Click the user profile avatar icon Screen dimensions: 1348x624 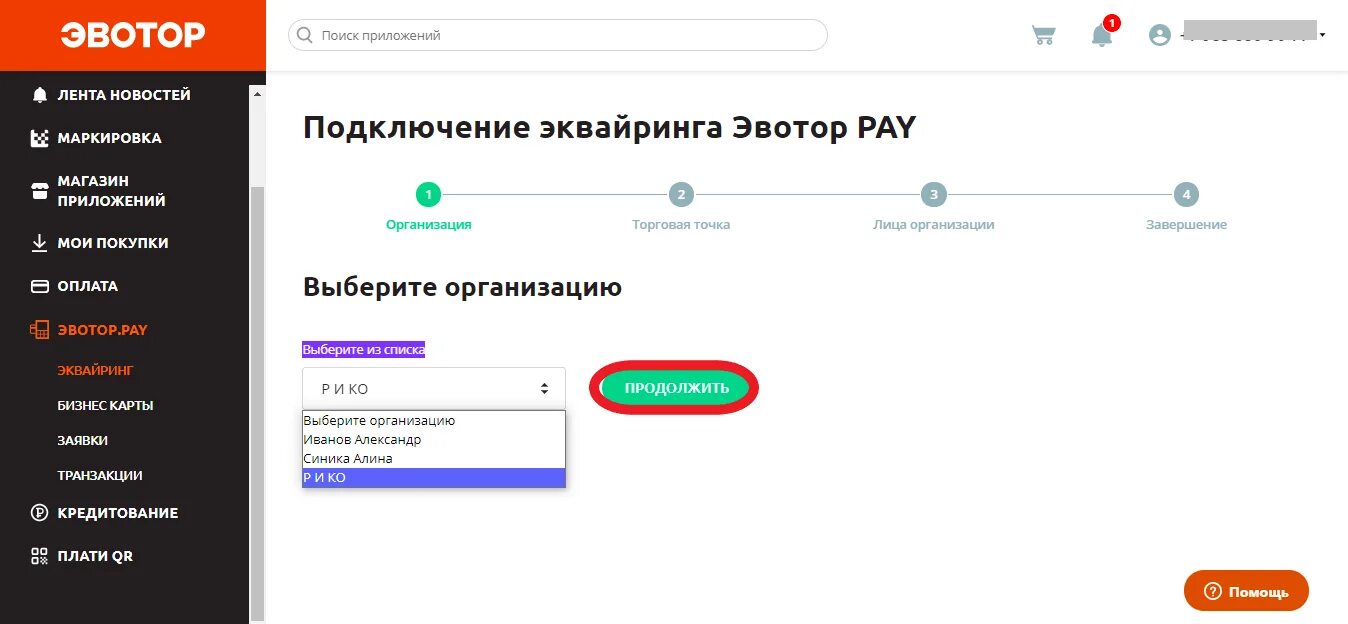[x=1160, y=35]
